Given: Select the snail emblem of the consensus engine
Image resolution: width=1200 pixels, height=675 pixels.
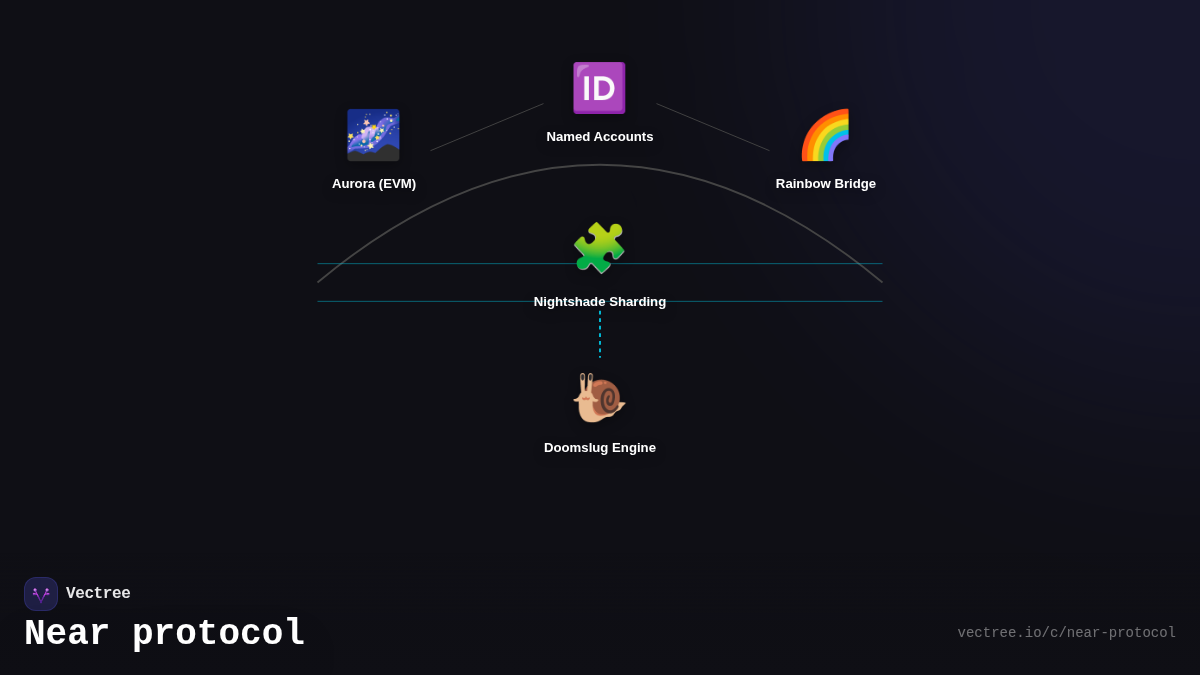Looking at the screenshot, I should coord(600,397).
